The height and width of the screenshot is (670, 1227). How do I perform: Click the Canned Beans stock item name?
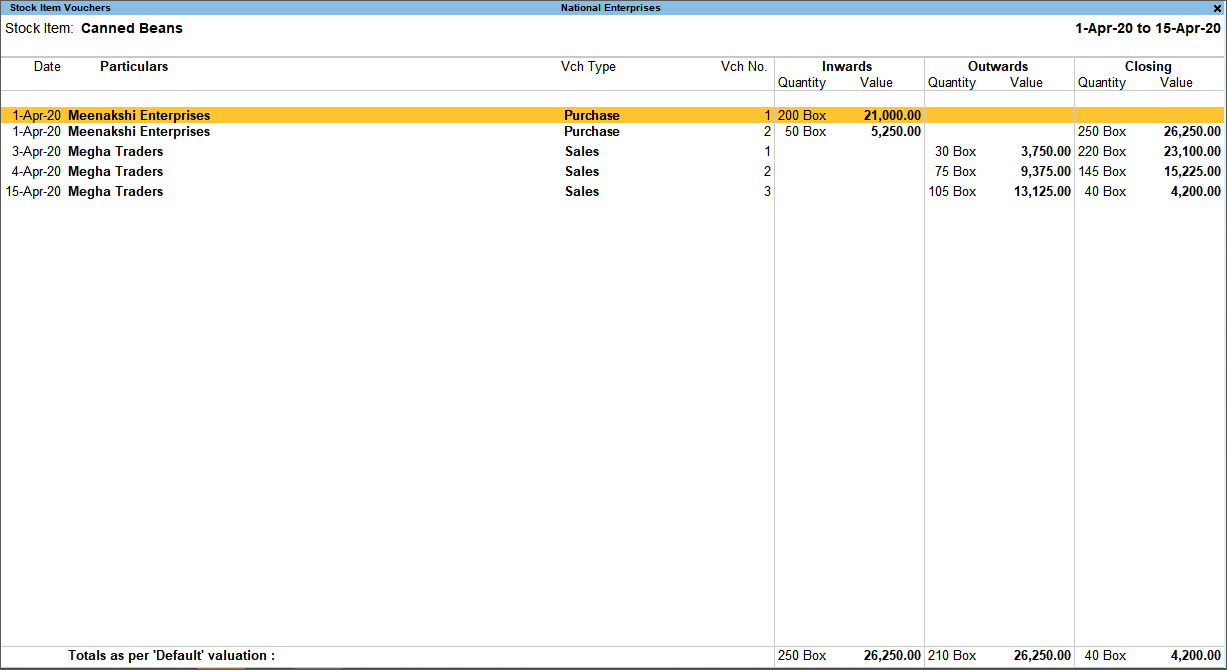coord(132,28)
